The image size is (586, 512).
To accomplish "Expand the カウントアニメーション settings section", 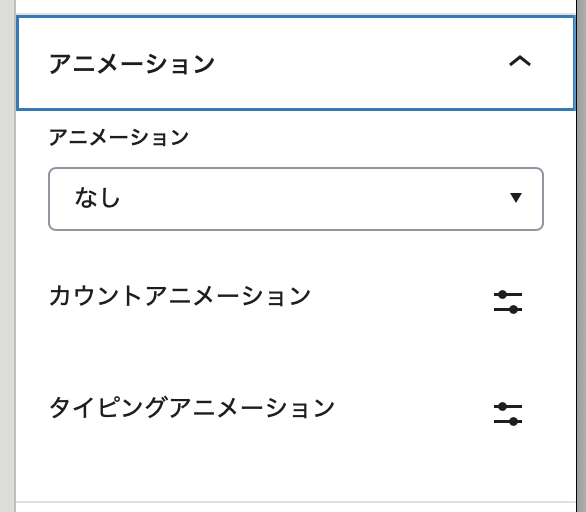I will 296,296.
